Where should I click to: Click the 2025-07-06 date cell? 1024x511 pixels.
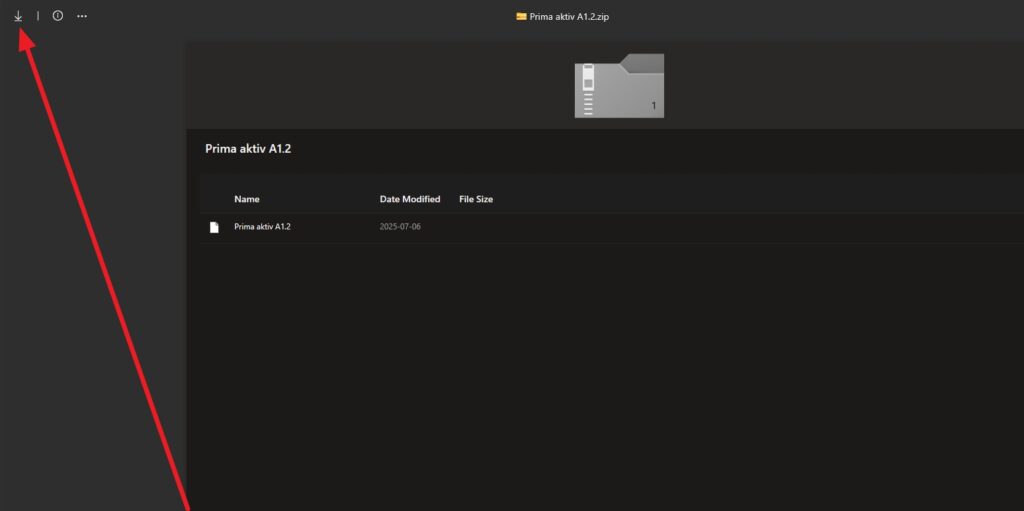point(400,227)
